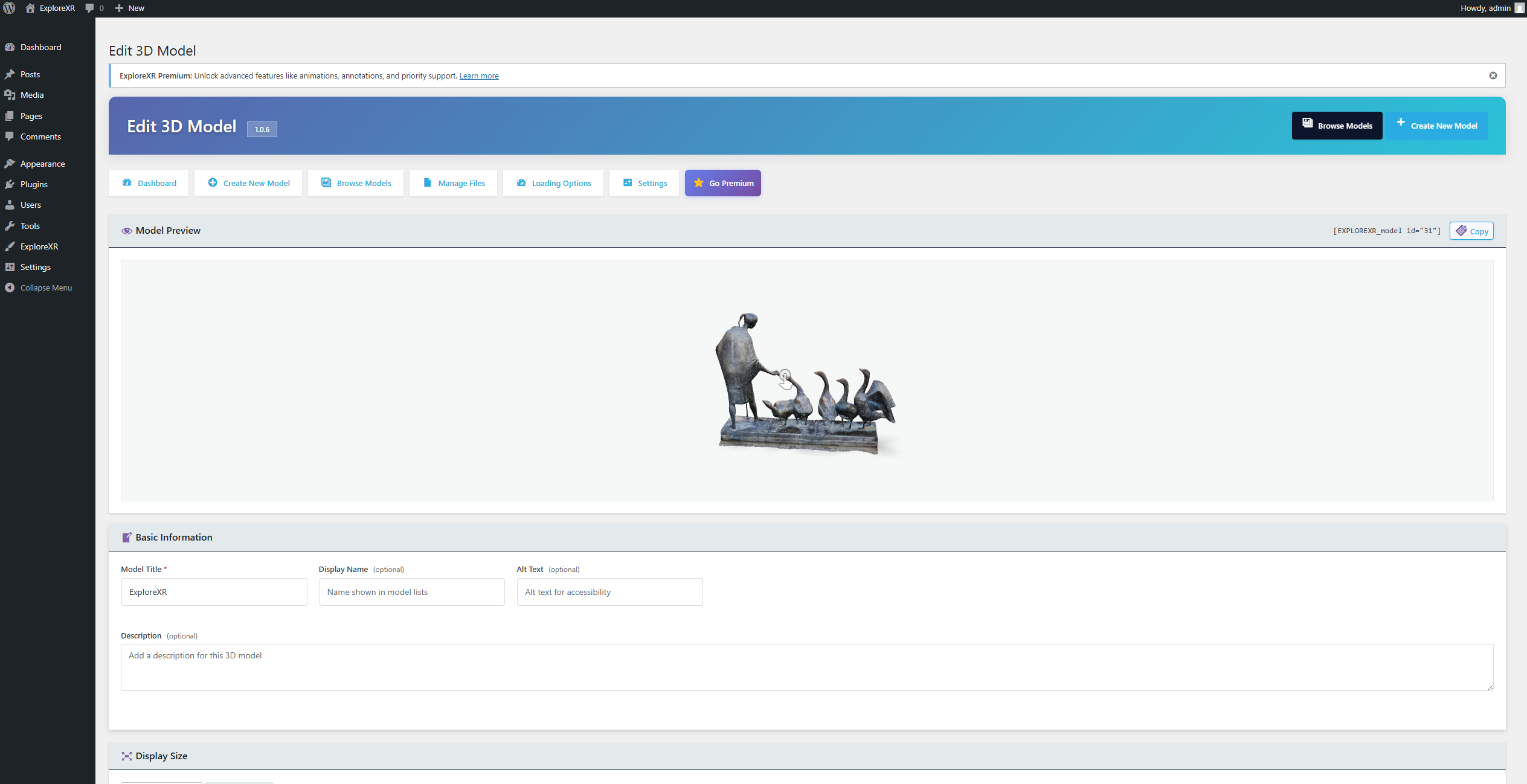Viewport: 1527px width, 784px height.
Task: Click the interaction hand icon on model preview
Action: [x=785, y=379]
